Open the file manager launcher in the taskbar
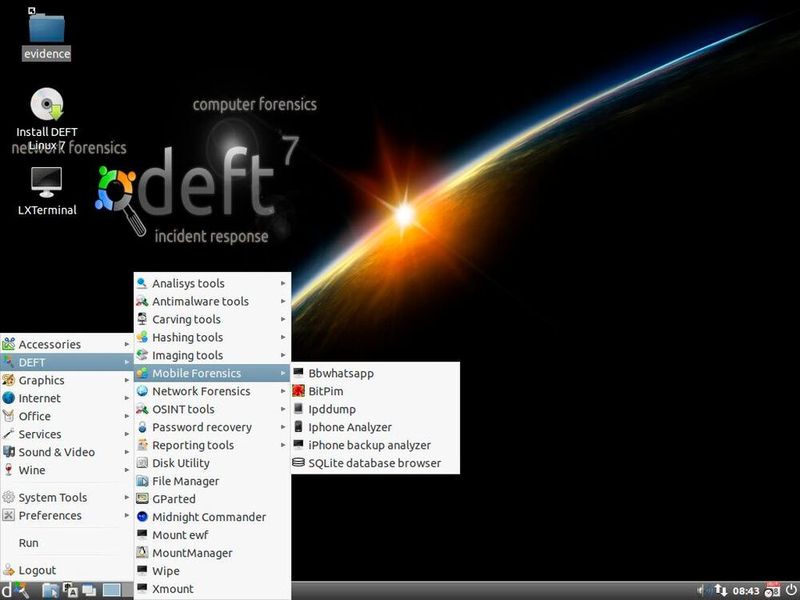Viewport: 800px width, 600px height. (49, 590)
